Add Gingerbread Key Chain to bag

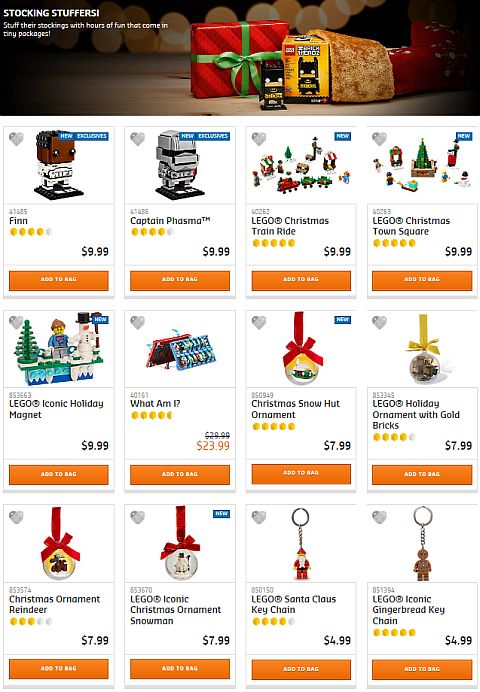coord(422,669)
